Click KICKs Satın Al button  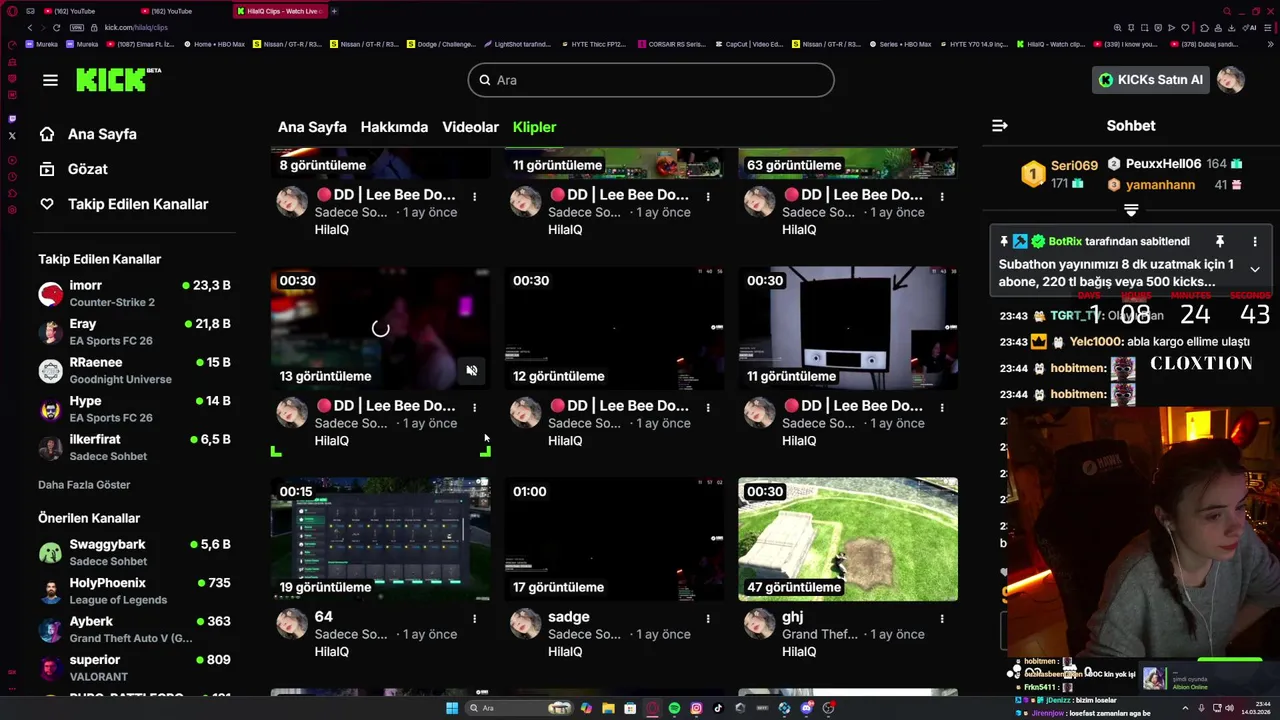click(1150, 80)
